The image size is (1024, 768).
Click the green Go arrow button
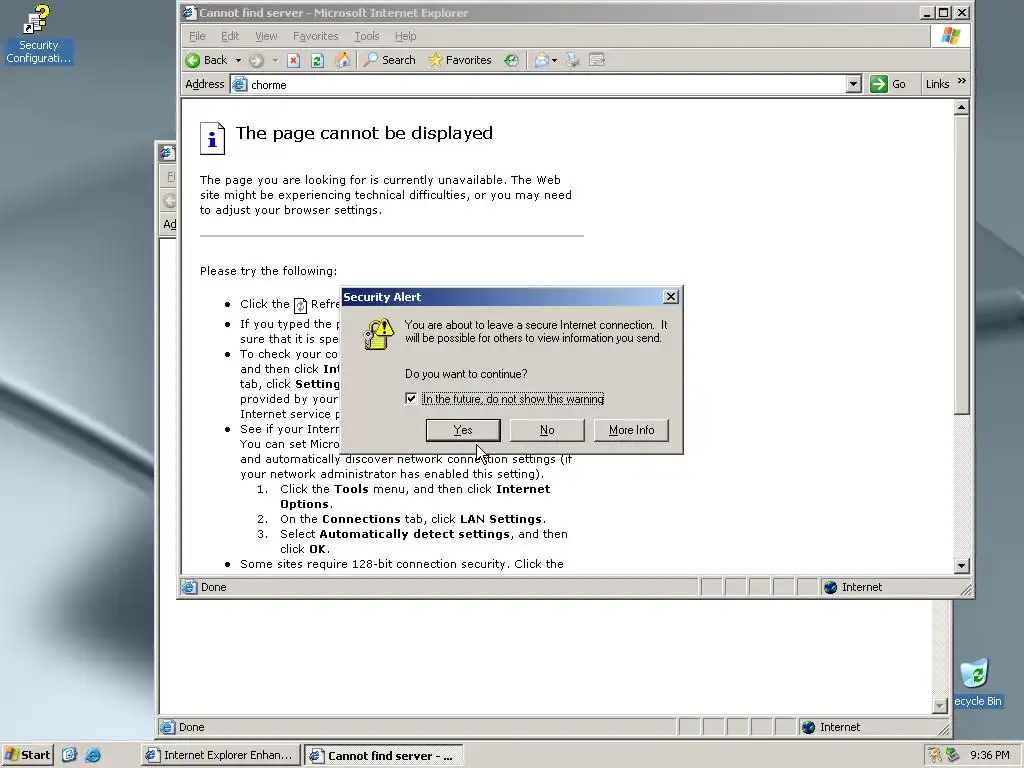tap(879, 84)
